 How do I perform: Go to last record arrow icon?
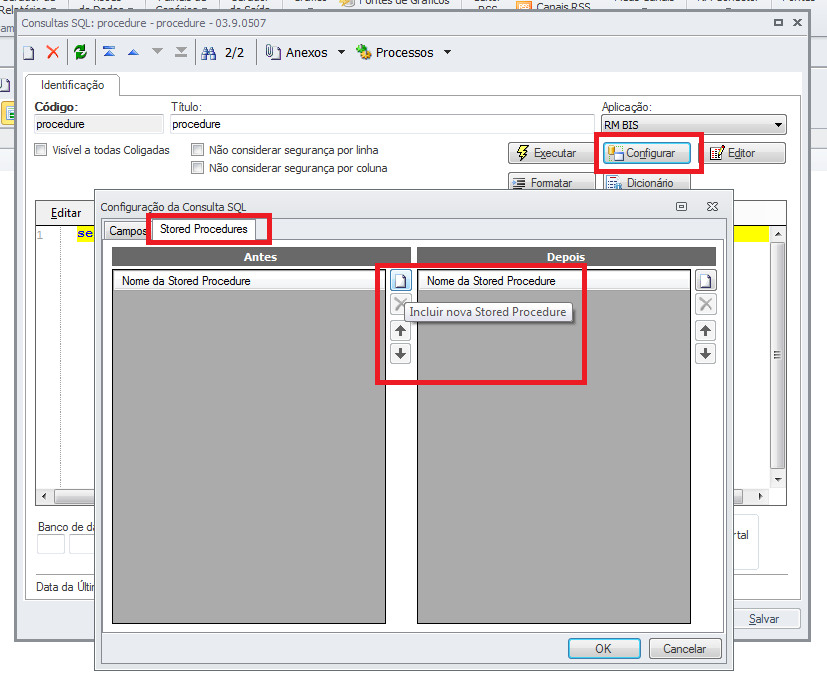point(181,52)
